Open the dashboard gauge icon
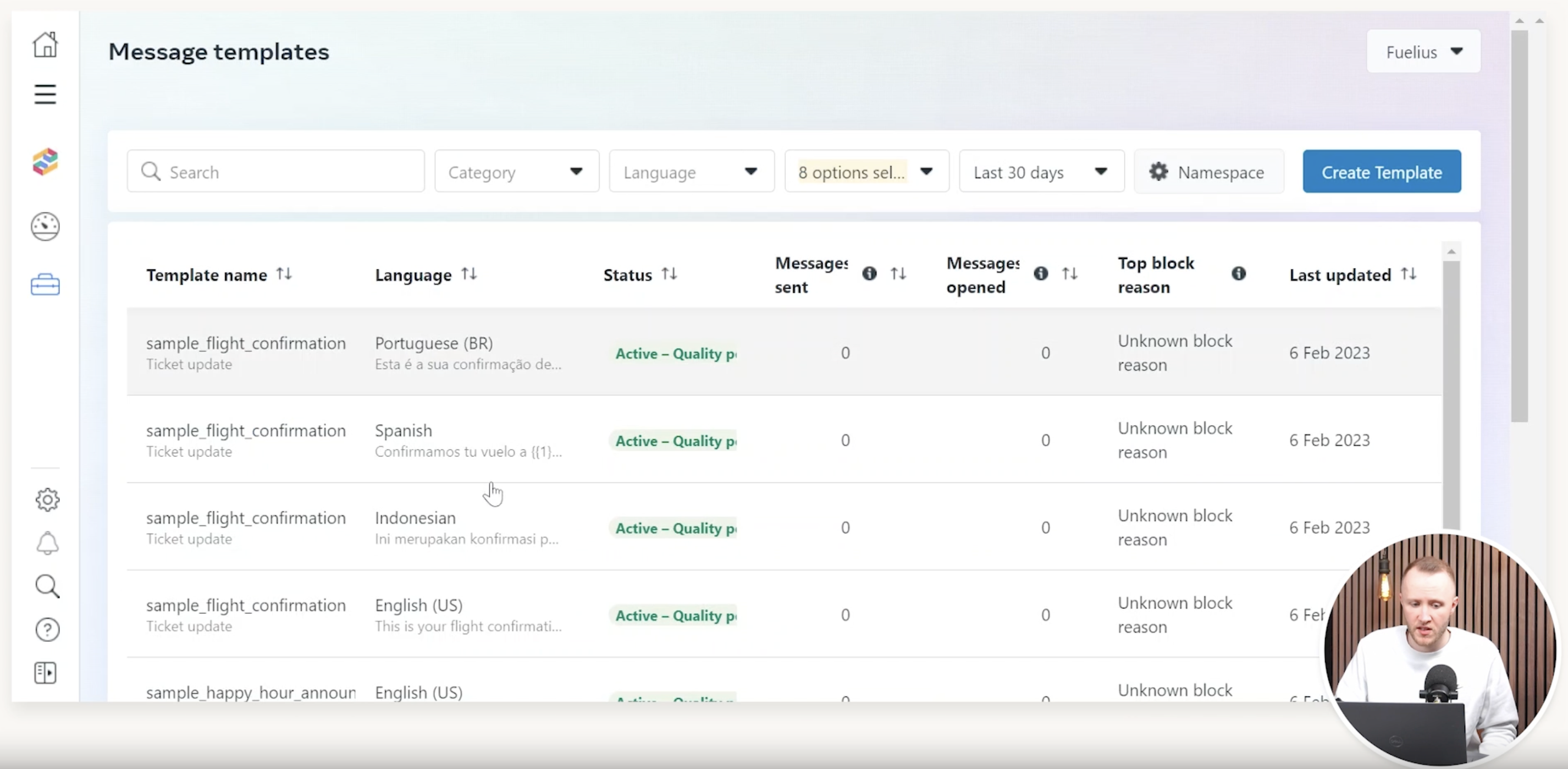Image resolution: width=1568 pixels, height=769 pixels. pos(45,227)
